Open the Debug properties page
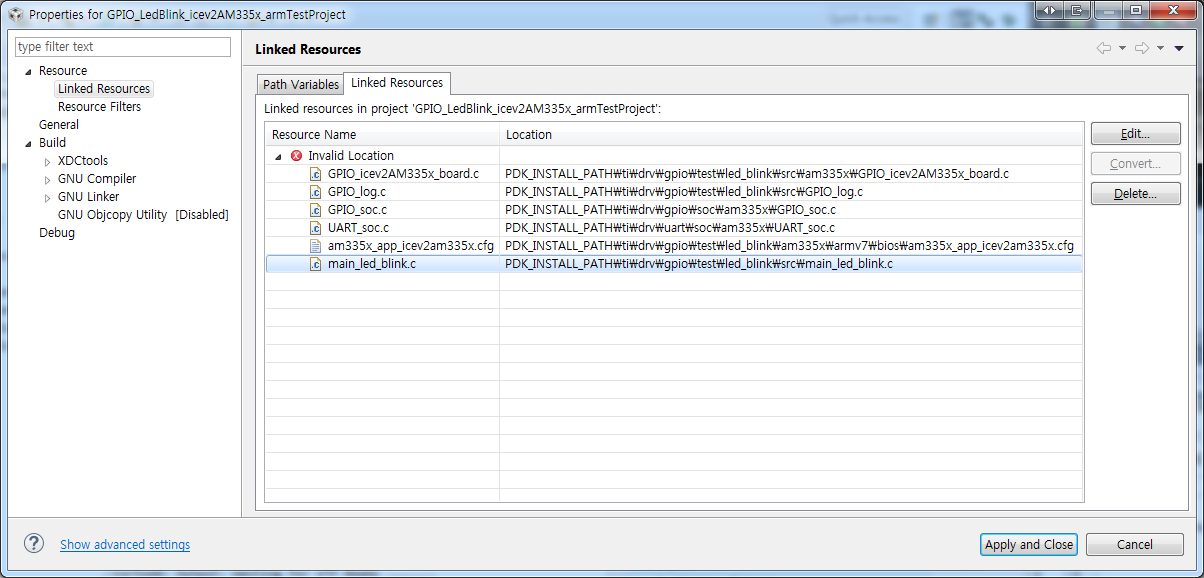 (x=57, y=233)
